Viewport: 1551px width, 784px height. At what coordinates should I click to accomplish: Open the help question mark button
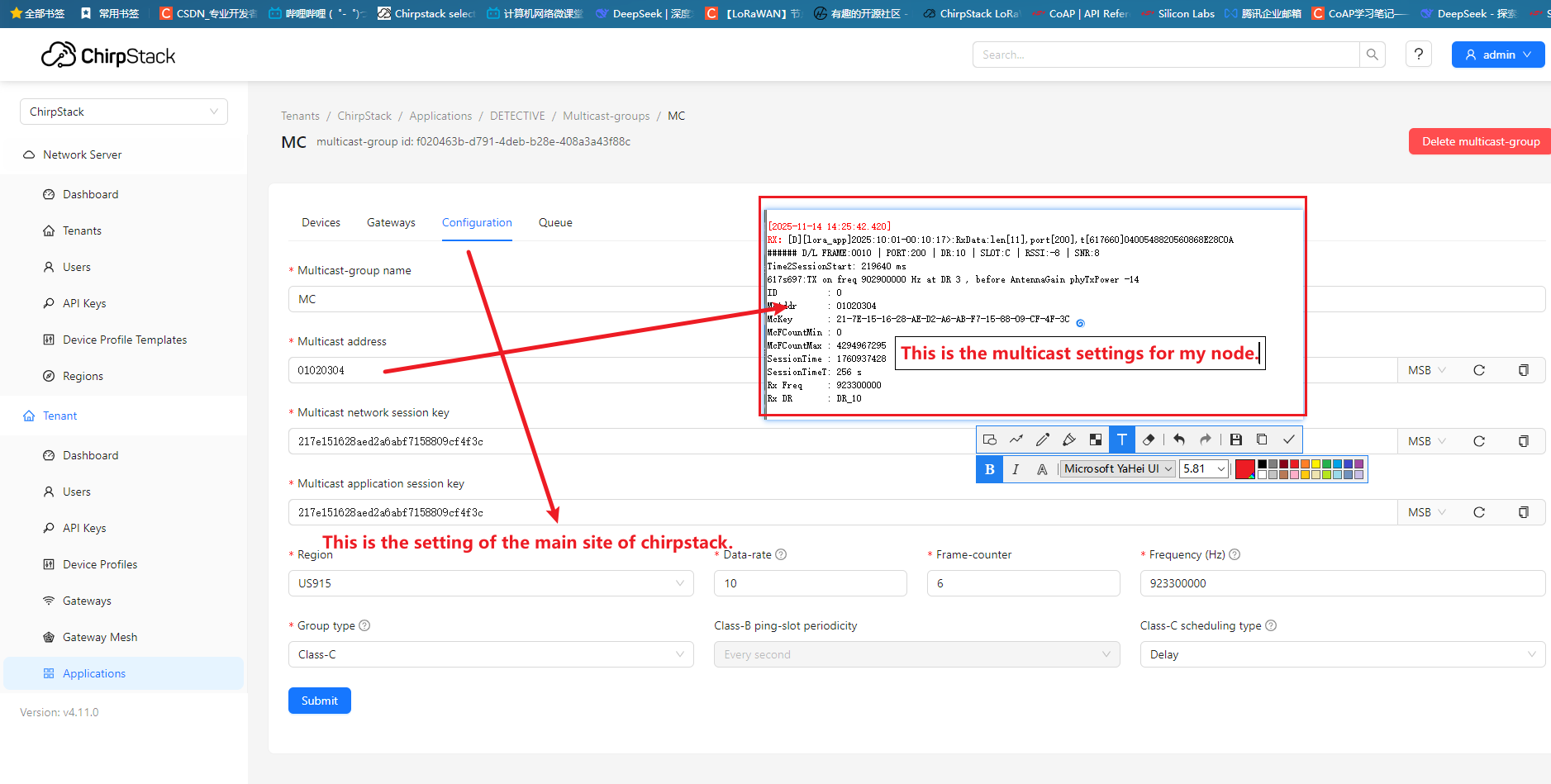tap(1419, 55)
